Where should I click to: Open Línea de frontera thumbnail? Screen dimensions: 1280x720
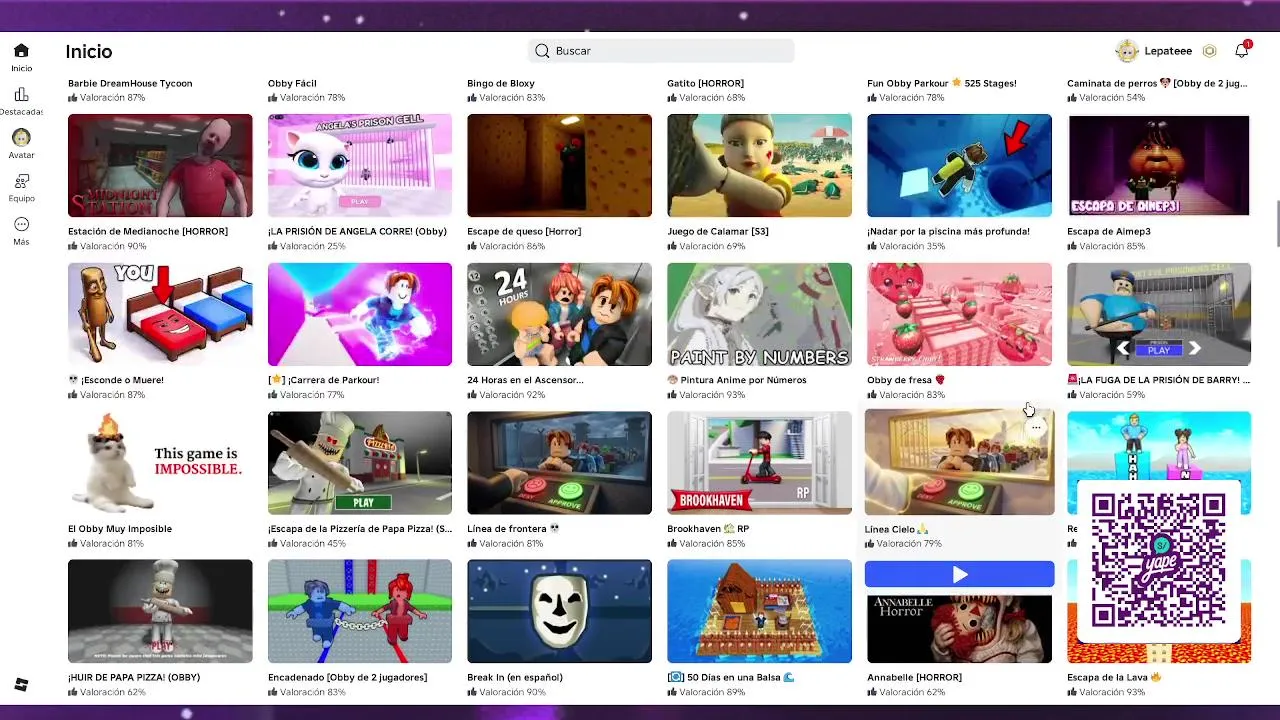tap(559, 463)
